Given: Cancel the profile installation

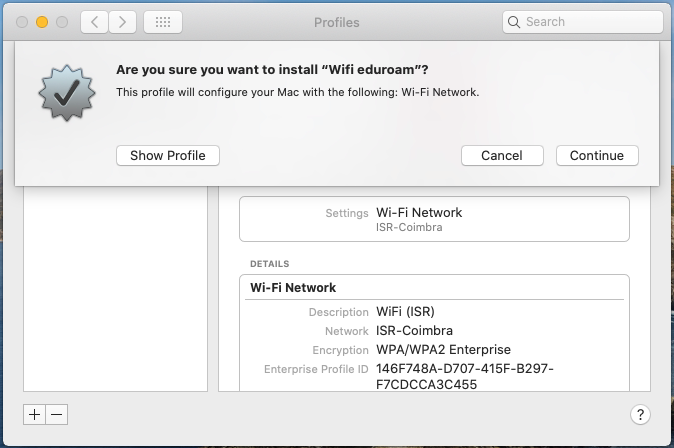Looking at the screenshot, I should point(502,155).
